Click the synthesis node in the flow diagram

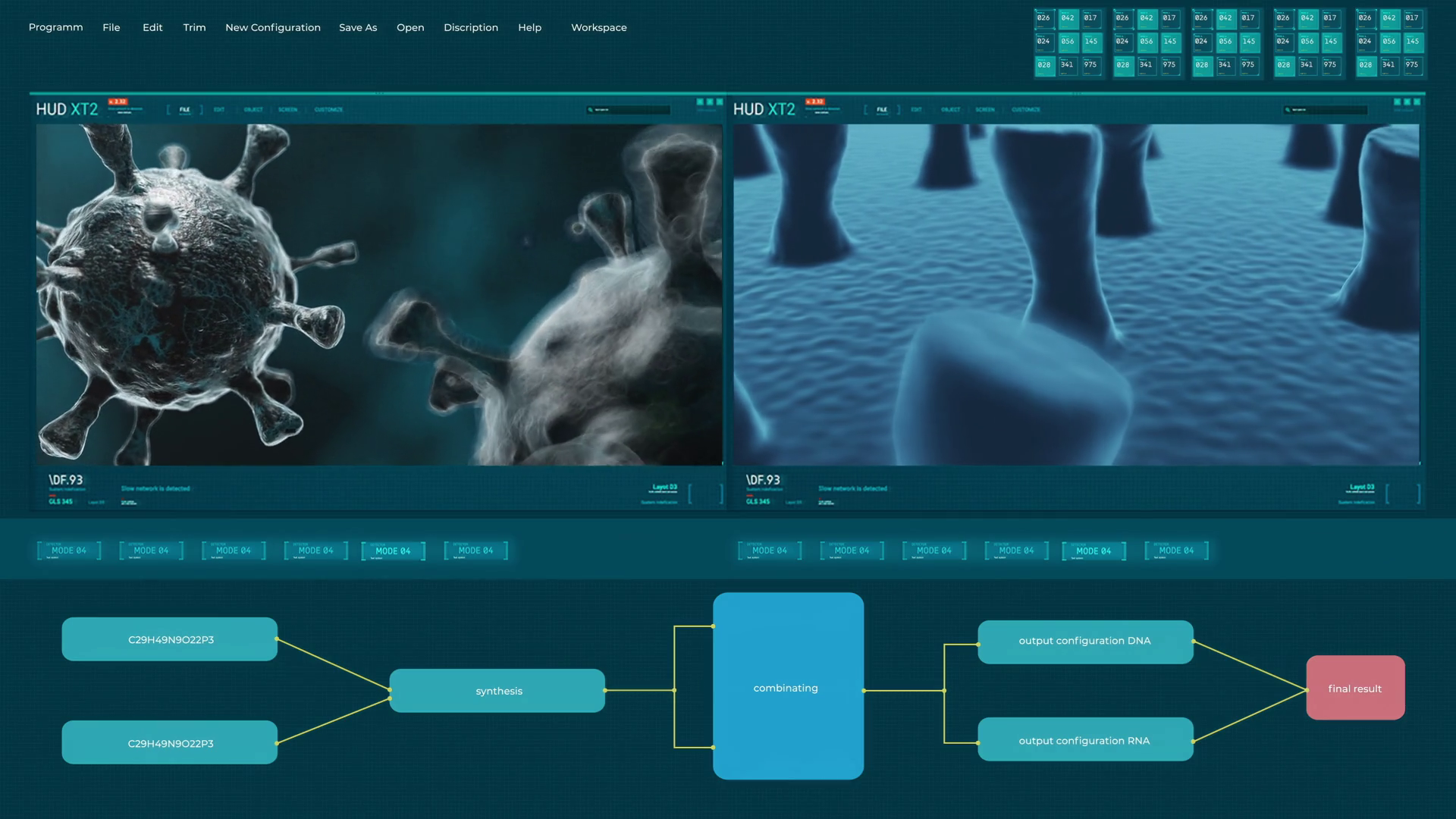[497, 691]
